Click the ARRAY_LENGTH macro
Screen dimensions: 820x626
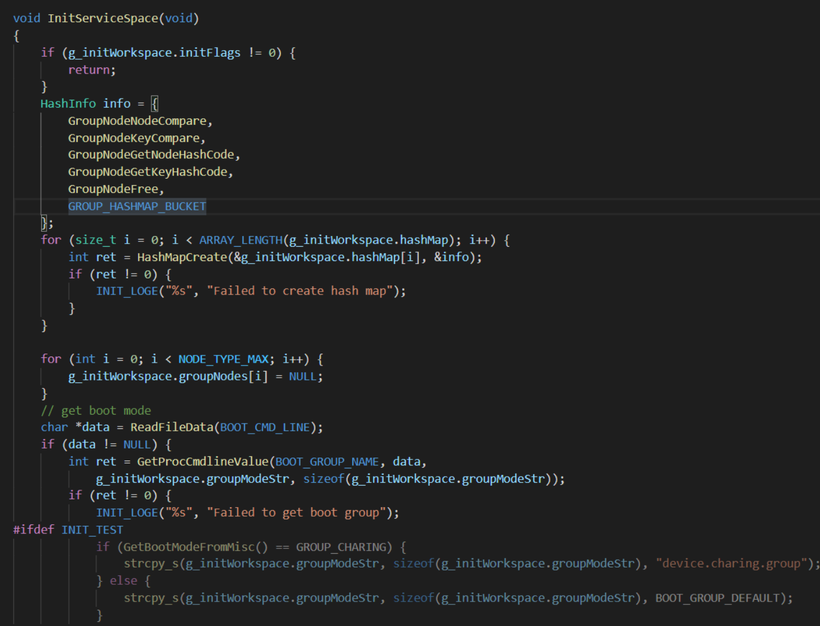[241, 240]
